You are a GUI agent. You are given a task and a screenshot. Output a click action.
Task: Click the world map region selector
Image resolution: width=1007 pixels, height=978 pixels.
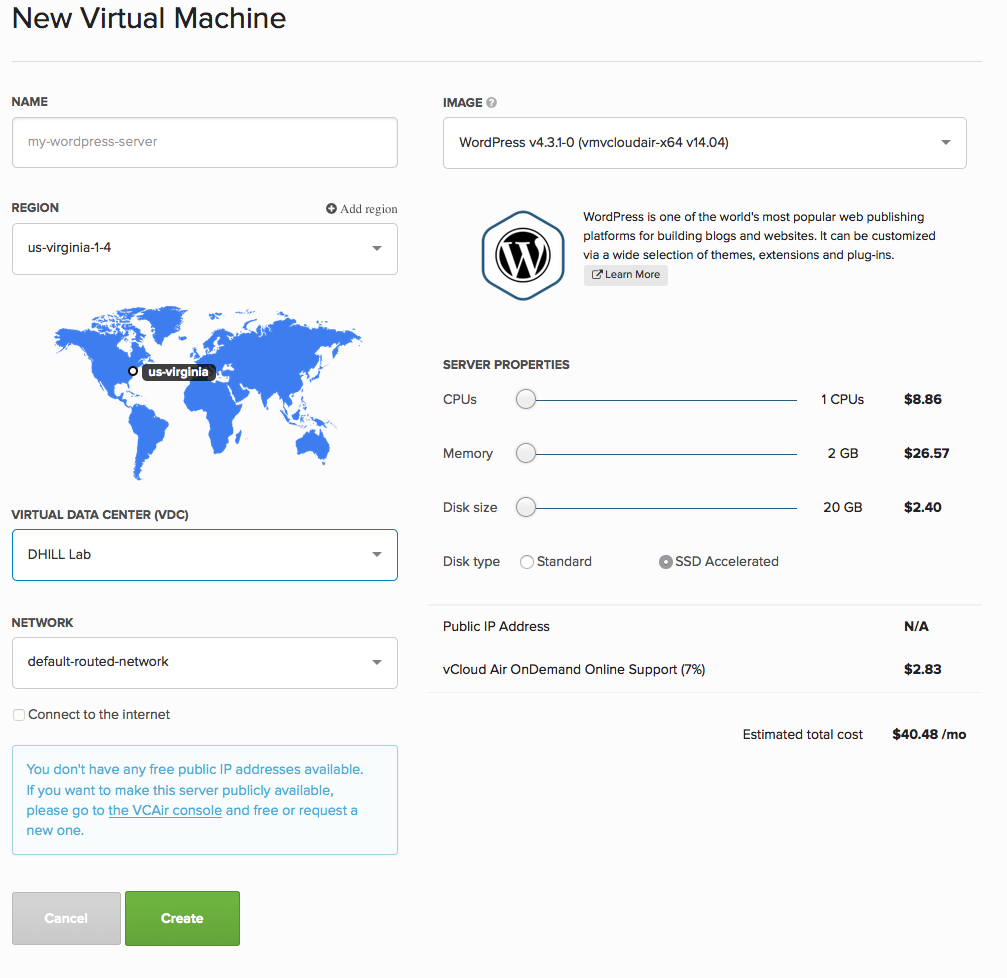pos(207,392)
